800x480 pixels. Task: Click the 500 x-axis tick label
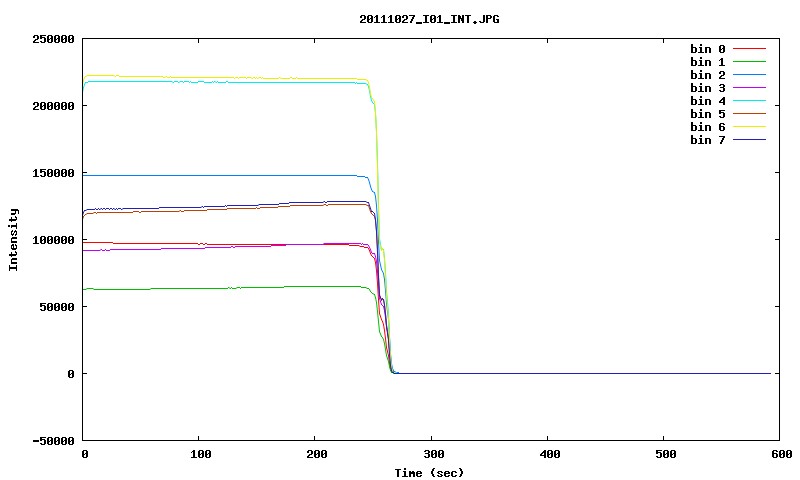click(x=666, y=454)
